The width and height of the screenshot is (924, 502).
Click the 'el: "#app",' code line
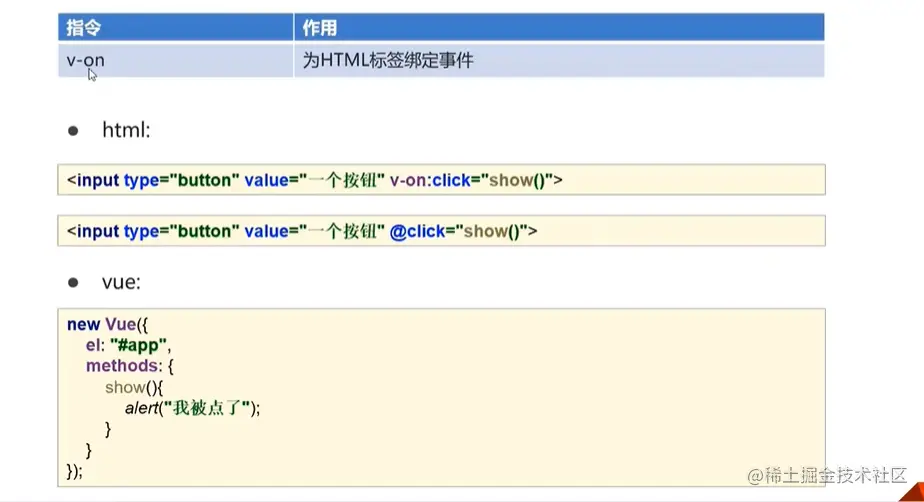tap(128, 345)
